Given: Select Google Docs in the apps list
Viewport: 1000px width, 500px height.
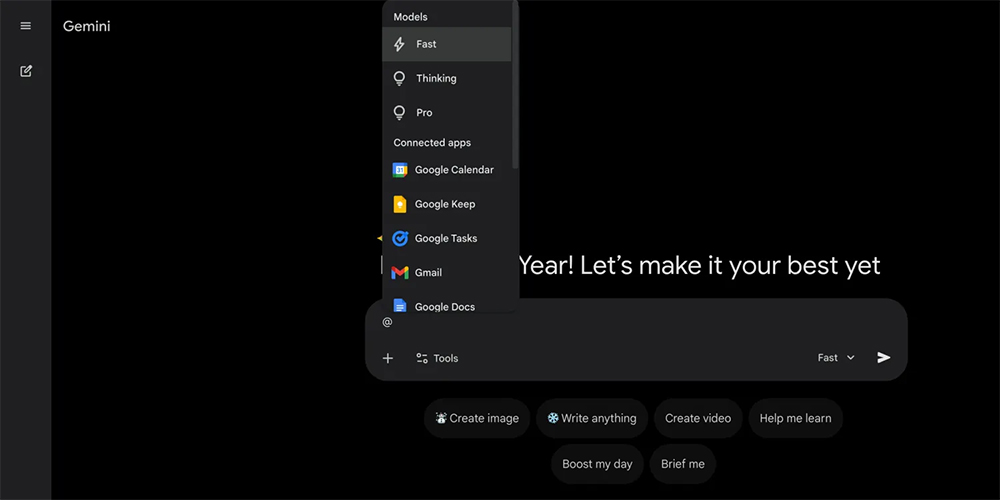Looking at the screenshot, I should pos(446,304).
